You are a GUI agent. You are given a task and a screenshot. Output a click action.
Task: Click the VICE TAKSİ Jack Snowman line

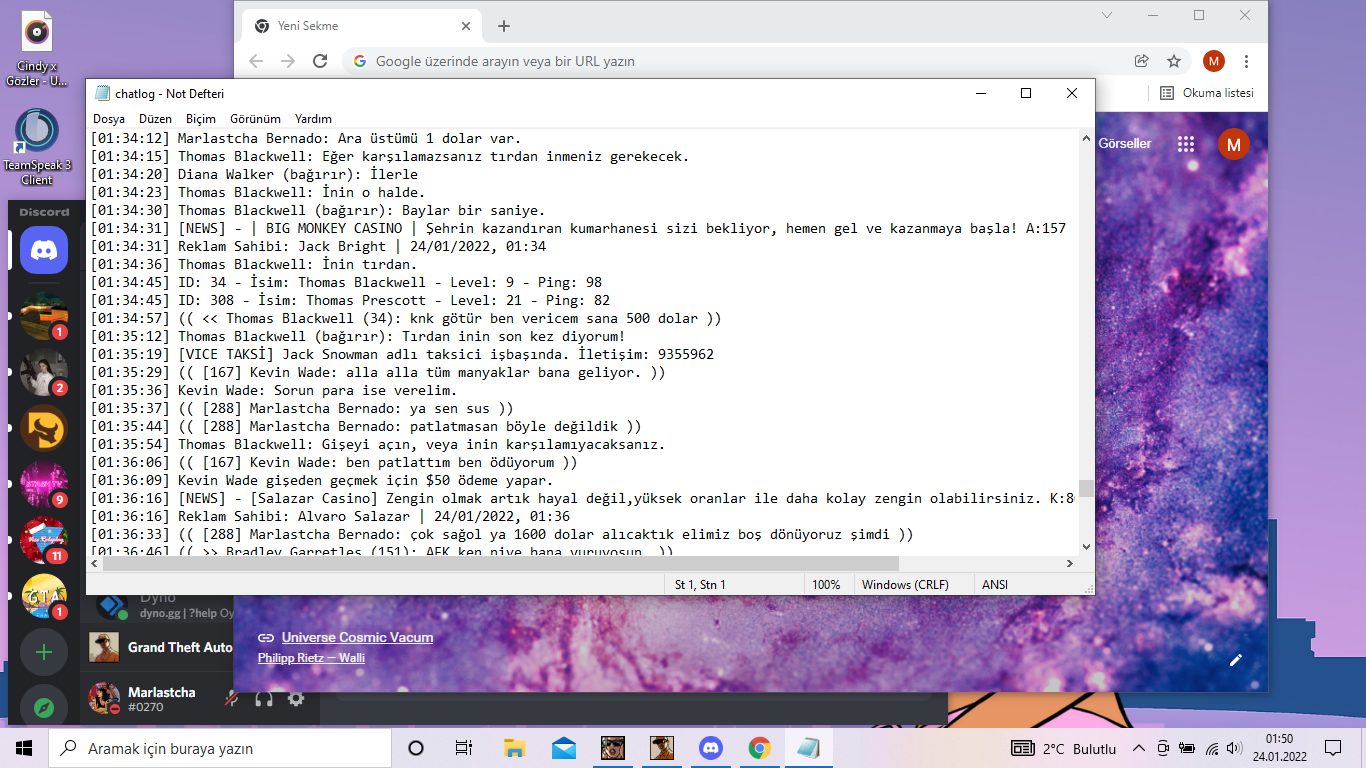402,354
